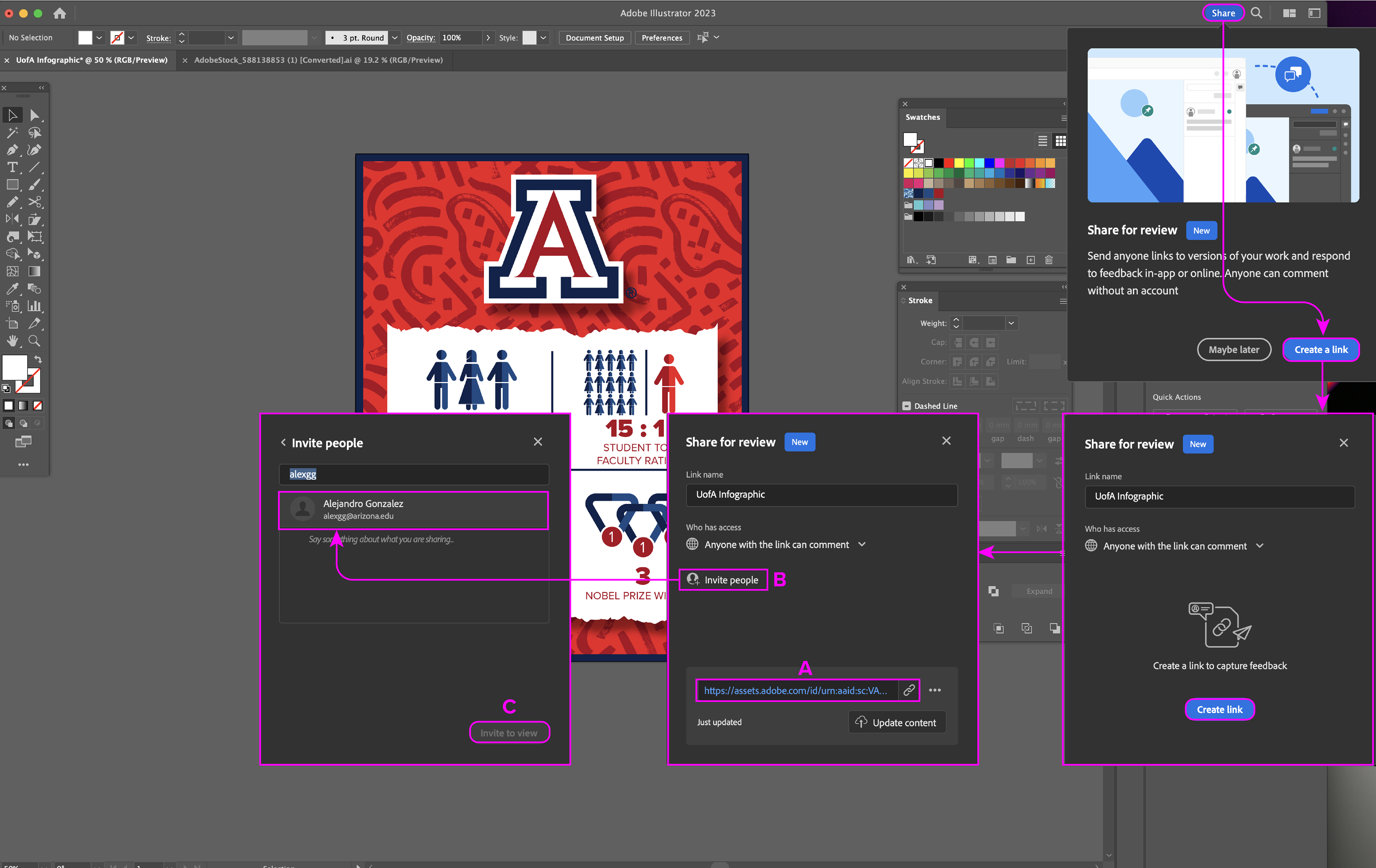The width and height of the screenshot is (1376, 868).
Task: Switch to AdobeStock_588138853 document tab
Action: 318,60
